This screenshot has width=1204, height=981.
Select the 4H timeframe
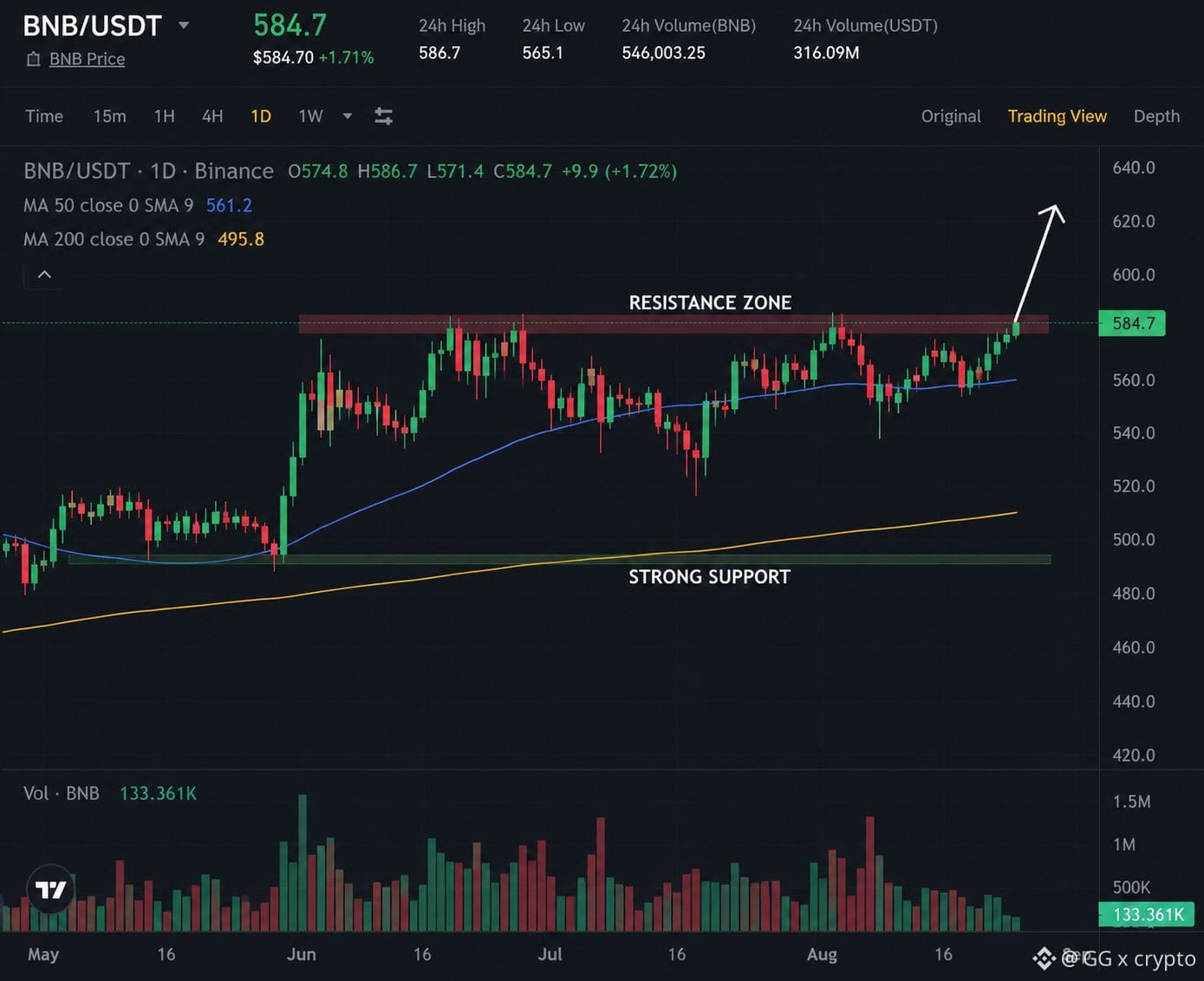click(x=212, y=116)
